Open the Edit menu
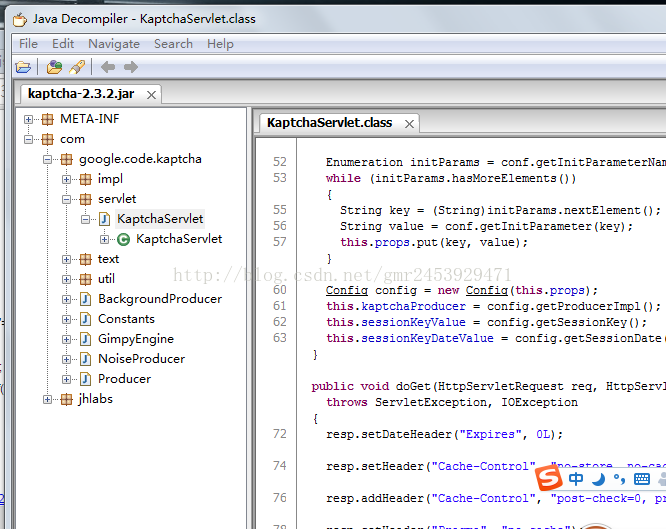The width and height of the screenshot is (666, 529). [63, 44]
